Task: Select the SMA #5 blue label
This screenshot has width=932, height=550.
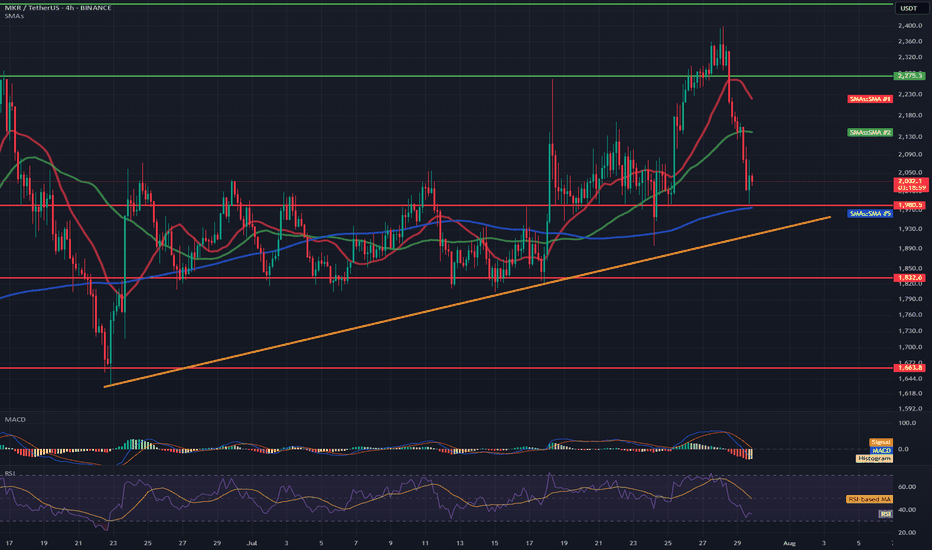Action: click(x=870, y=213)
